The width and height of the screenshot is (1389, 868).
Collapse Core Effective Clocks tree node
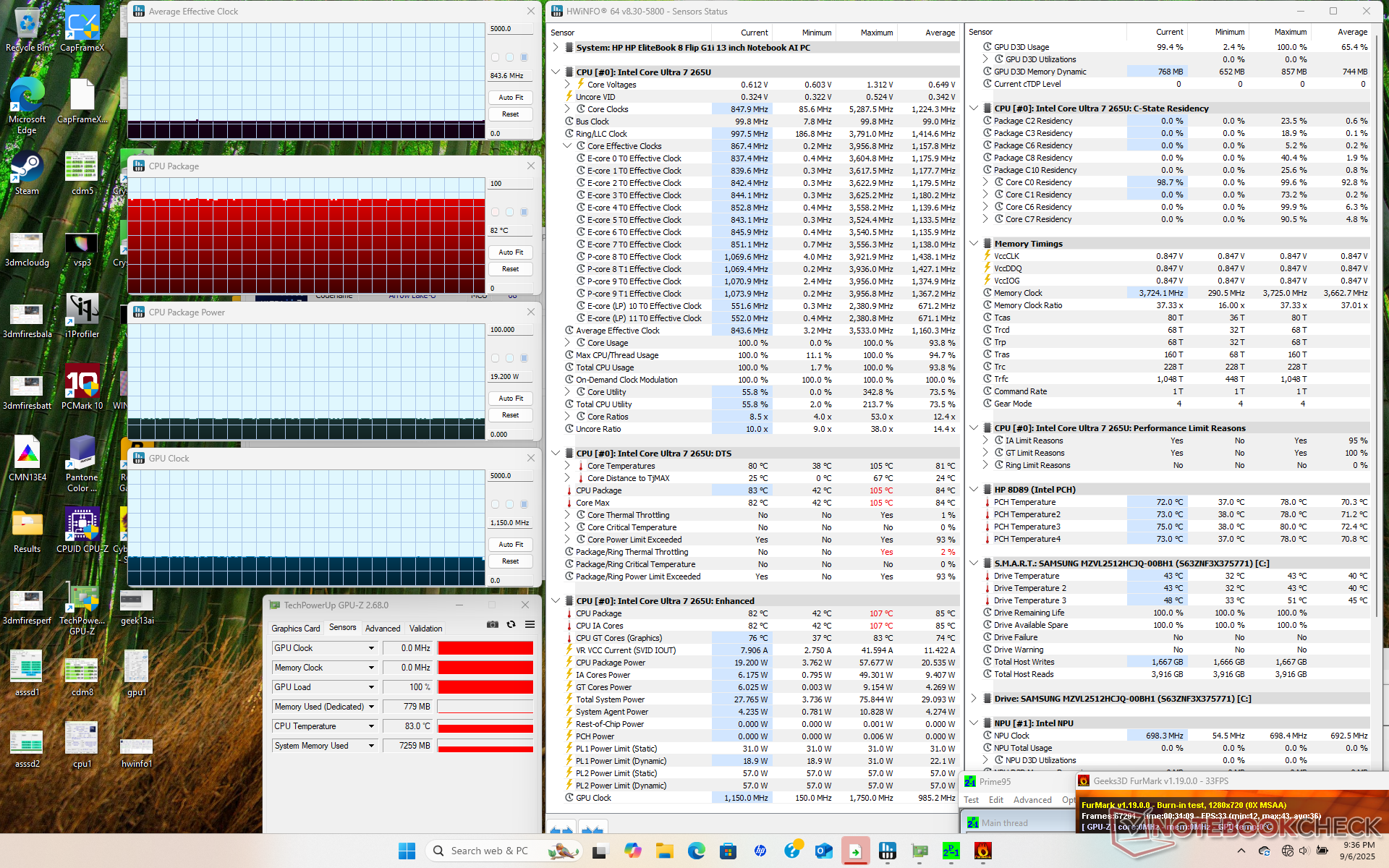click(x=568, y=146)
